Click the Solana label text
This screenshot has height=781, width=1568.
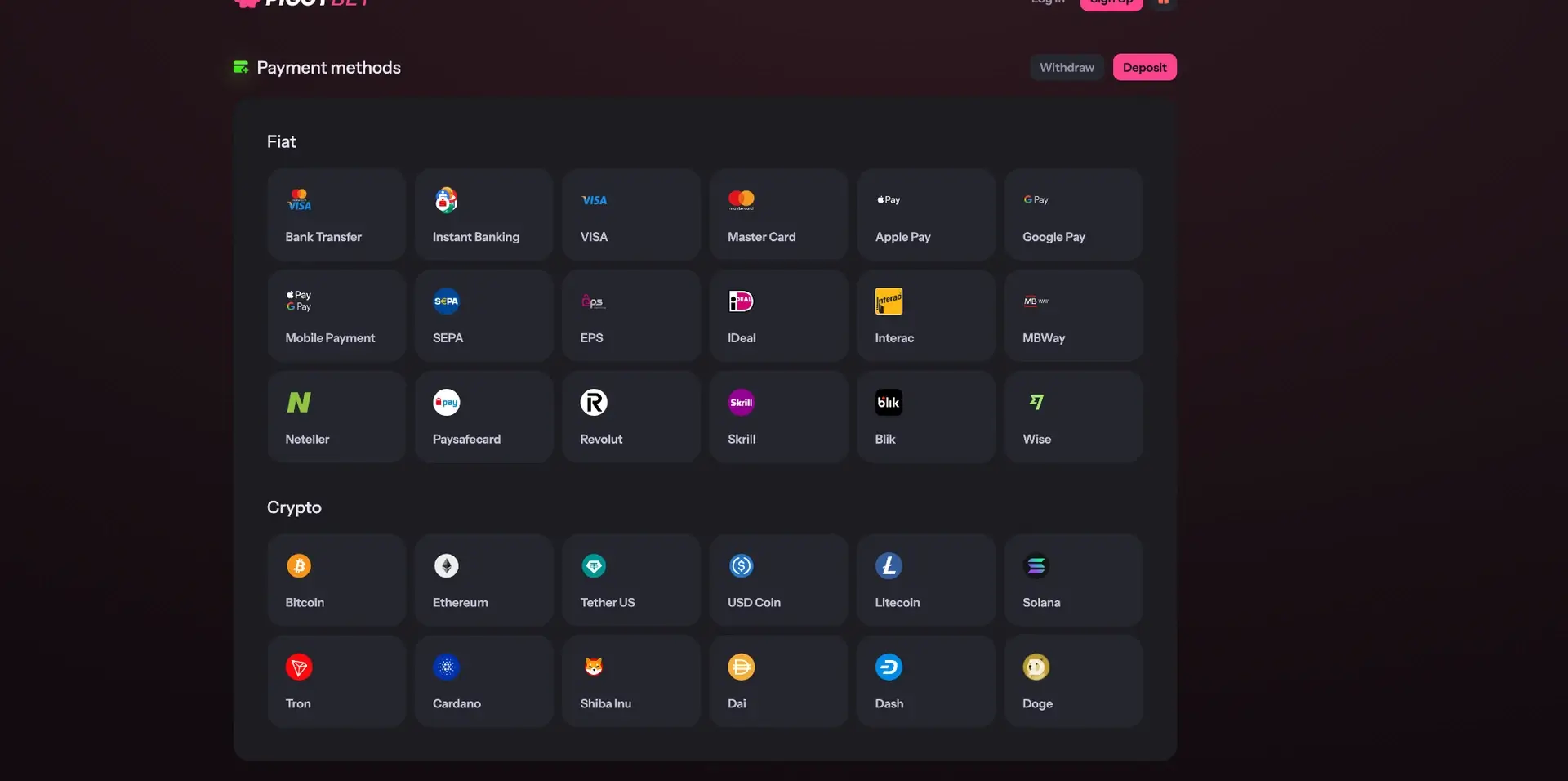point(1041,603)
